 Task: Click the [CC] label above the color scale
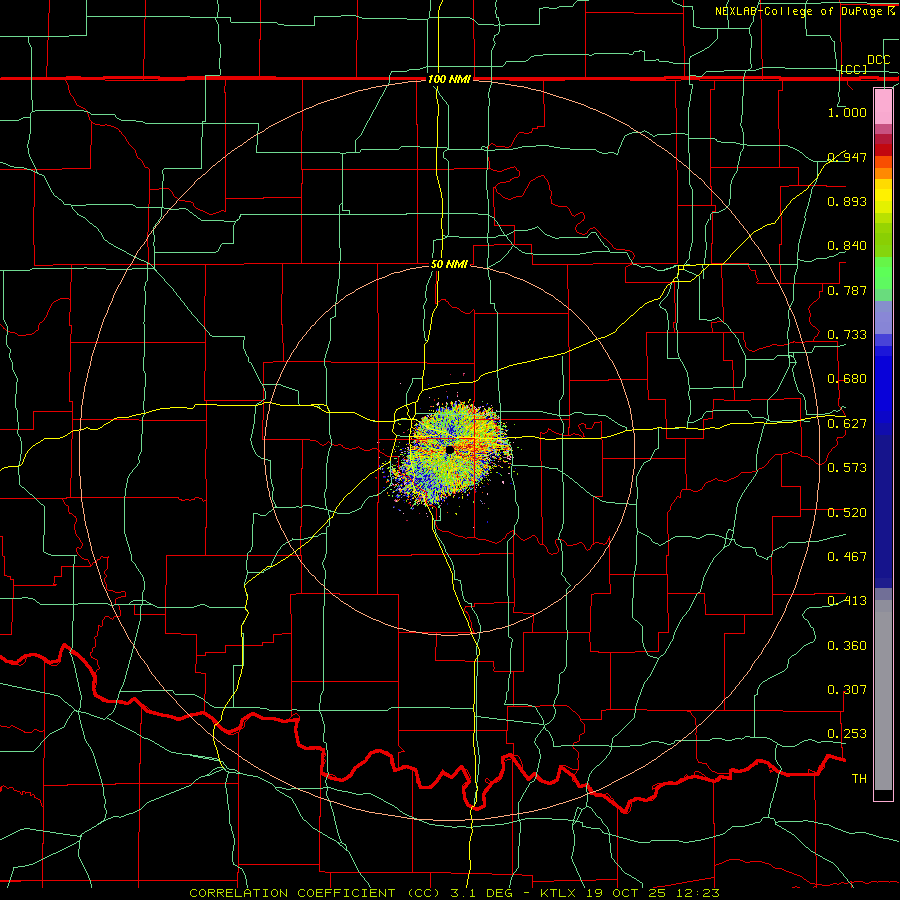click(x=854, y=69)
